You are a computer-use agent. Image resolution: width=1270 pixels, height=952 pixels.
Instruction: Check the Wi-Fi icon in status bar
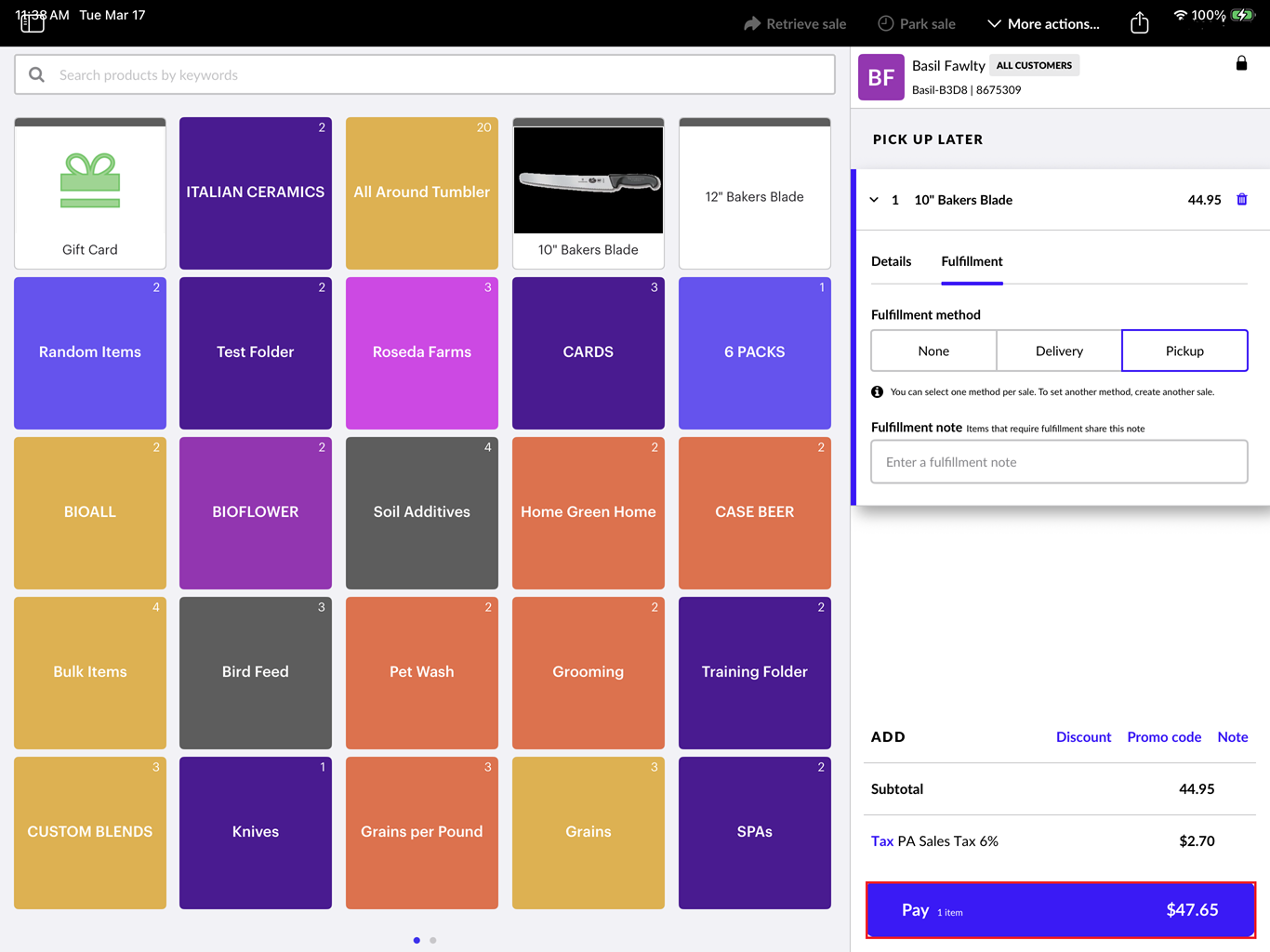(1180, 15)
